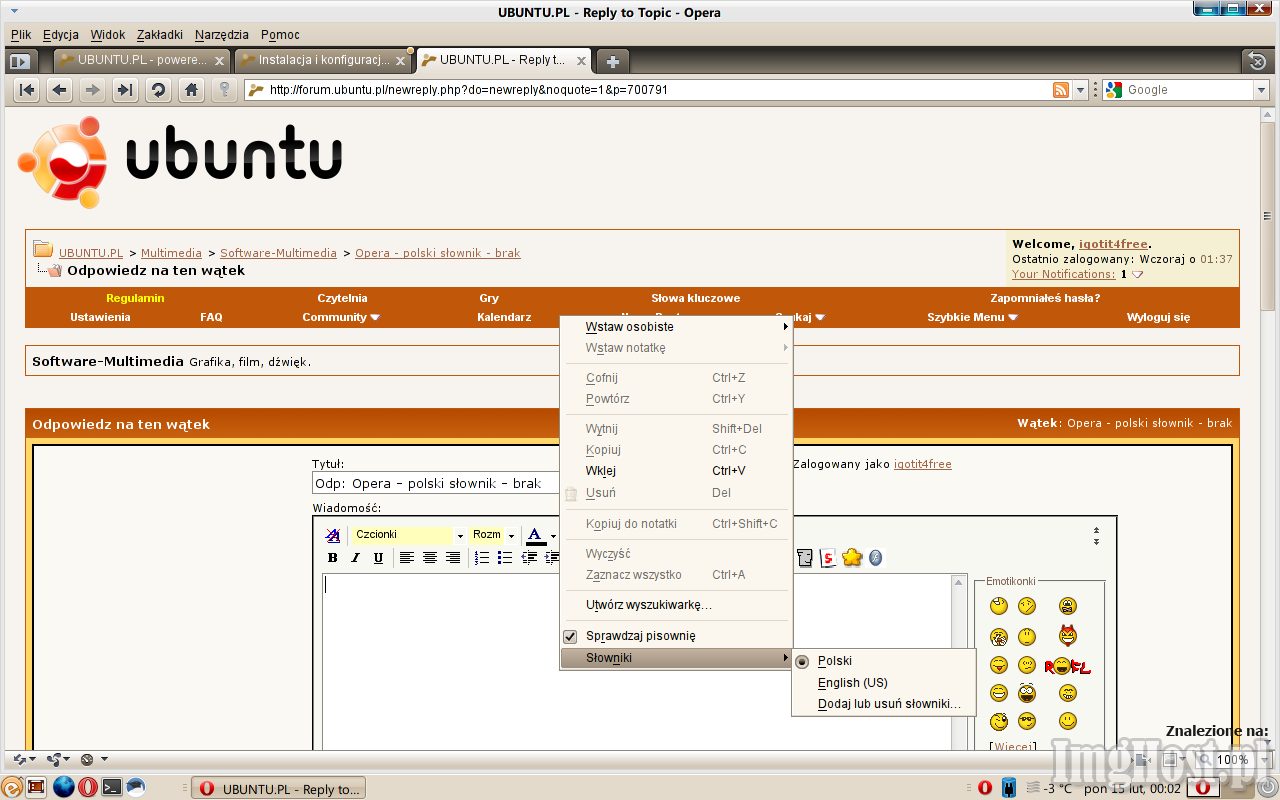Click the Remove Text Formatting icon
This screenshot has width=1280, height=800.
[x=333, y=535]
